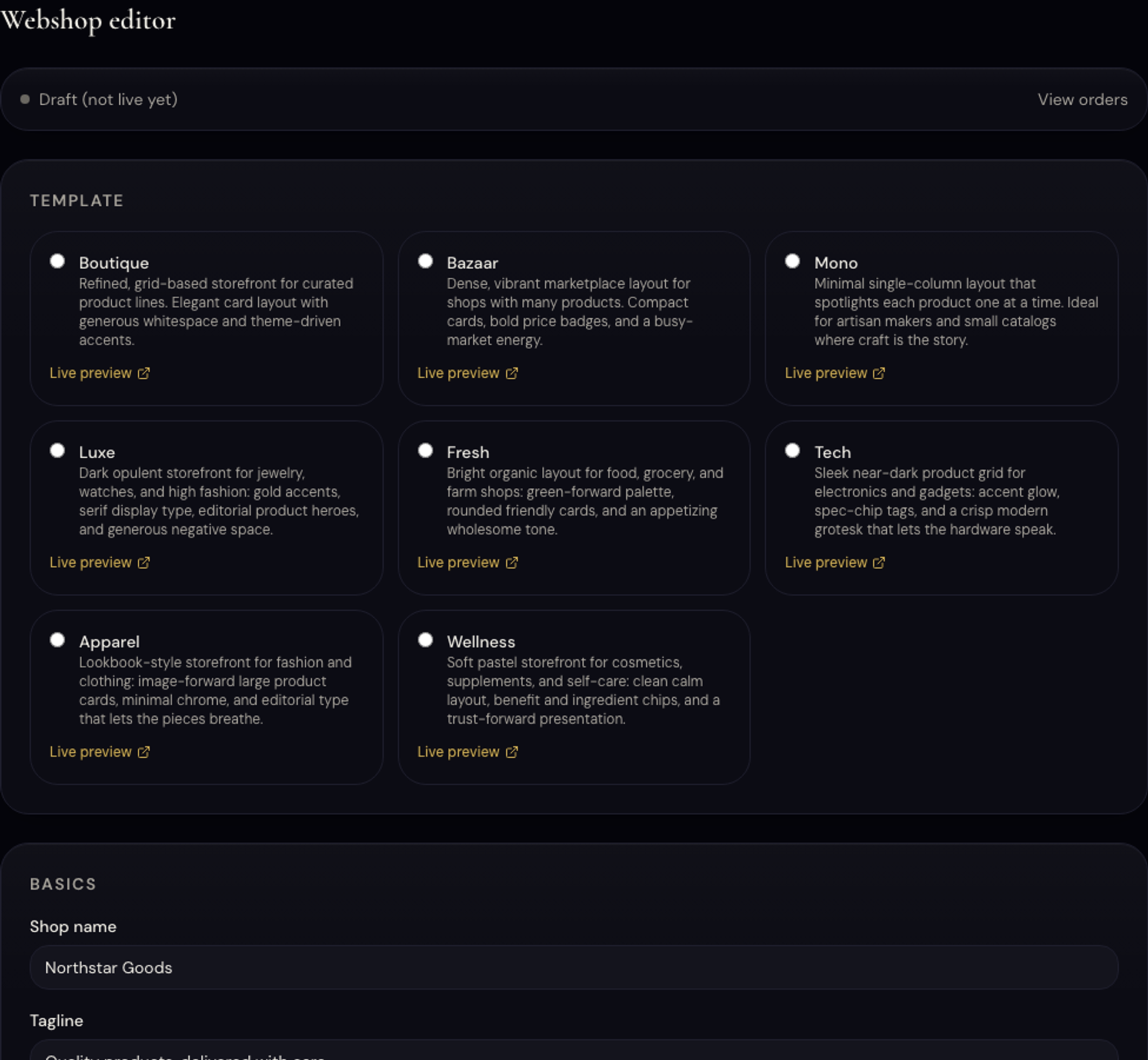The width and height of the screenshot is (1148, 1060).
Task: Click the Boutique description about curated product lines
Action: click(x=216, y=312)
